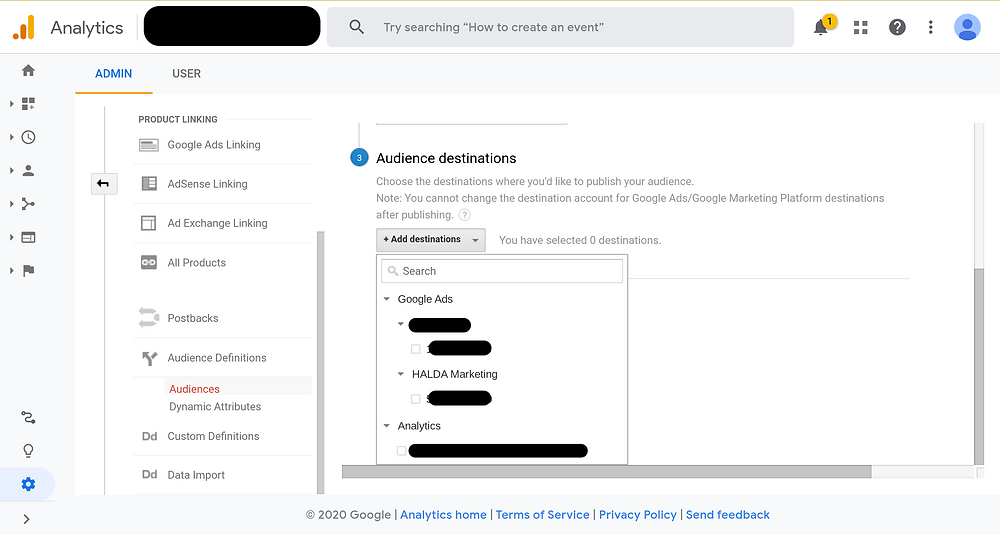The width and height of the screenshot is (1000, 535).
Task: Collapse the Google Ads group
Action: coord(386,299)
